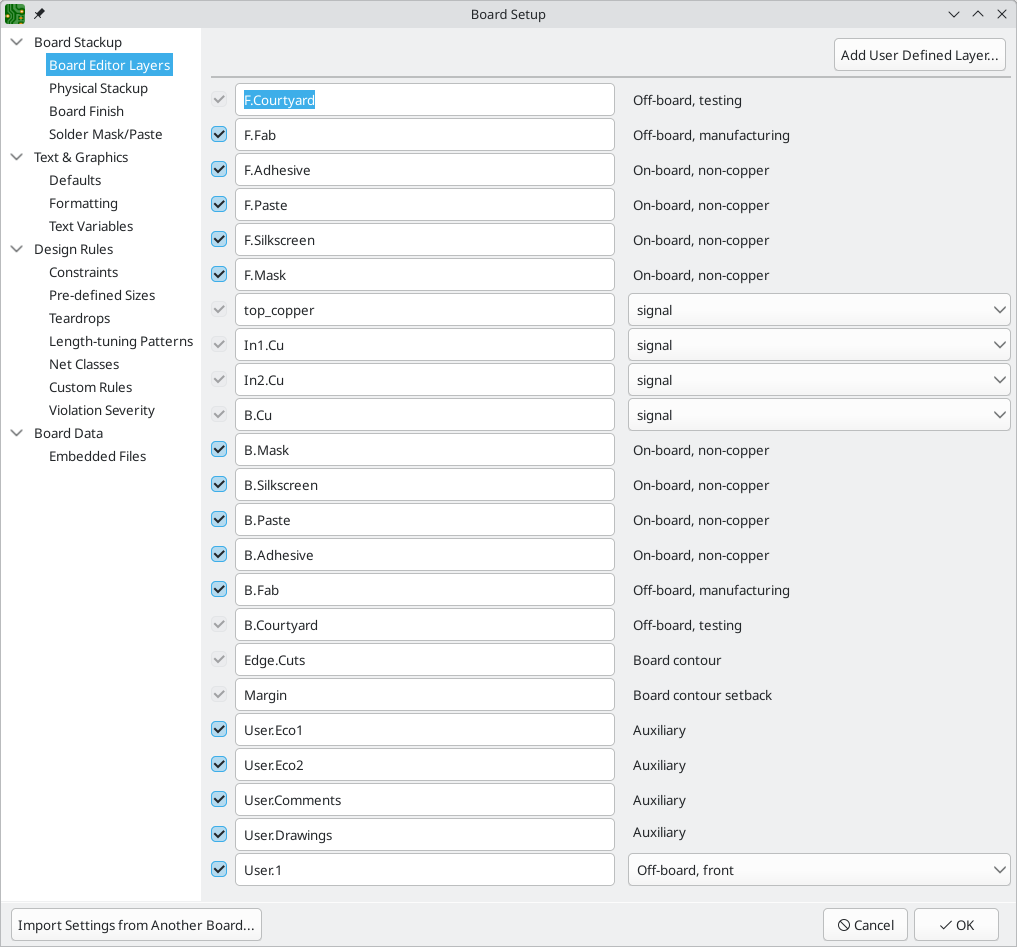This screenshot has width=1017, height=947.
Task: Open the User.1 layer type dropdown
Action: 818,870
